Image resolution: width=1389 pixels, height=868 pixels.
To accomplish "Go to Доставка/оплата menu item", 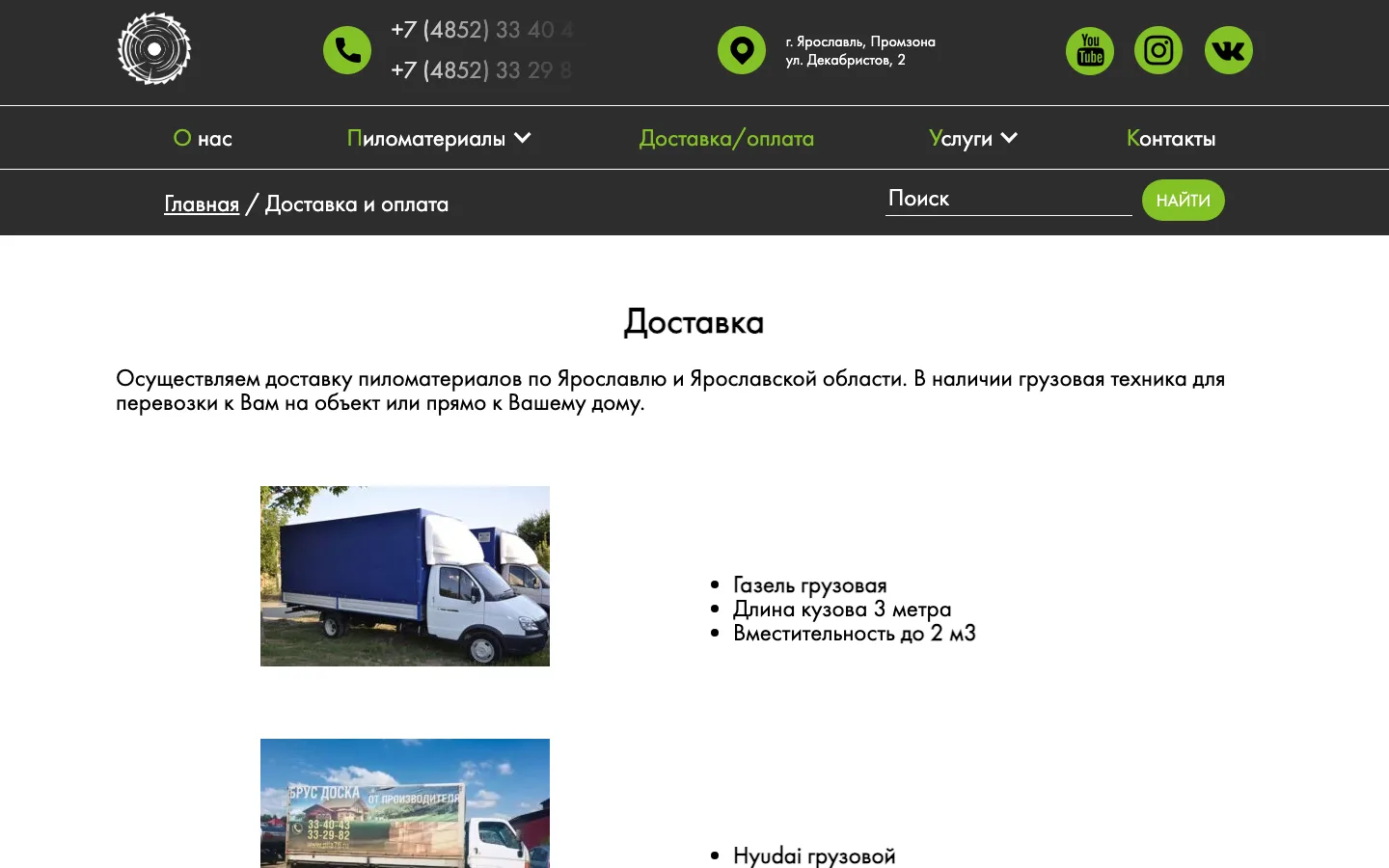I will tap(726, 138).
